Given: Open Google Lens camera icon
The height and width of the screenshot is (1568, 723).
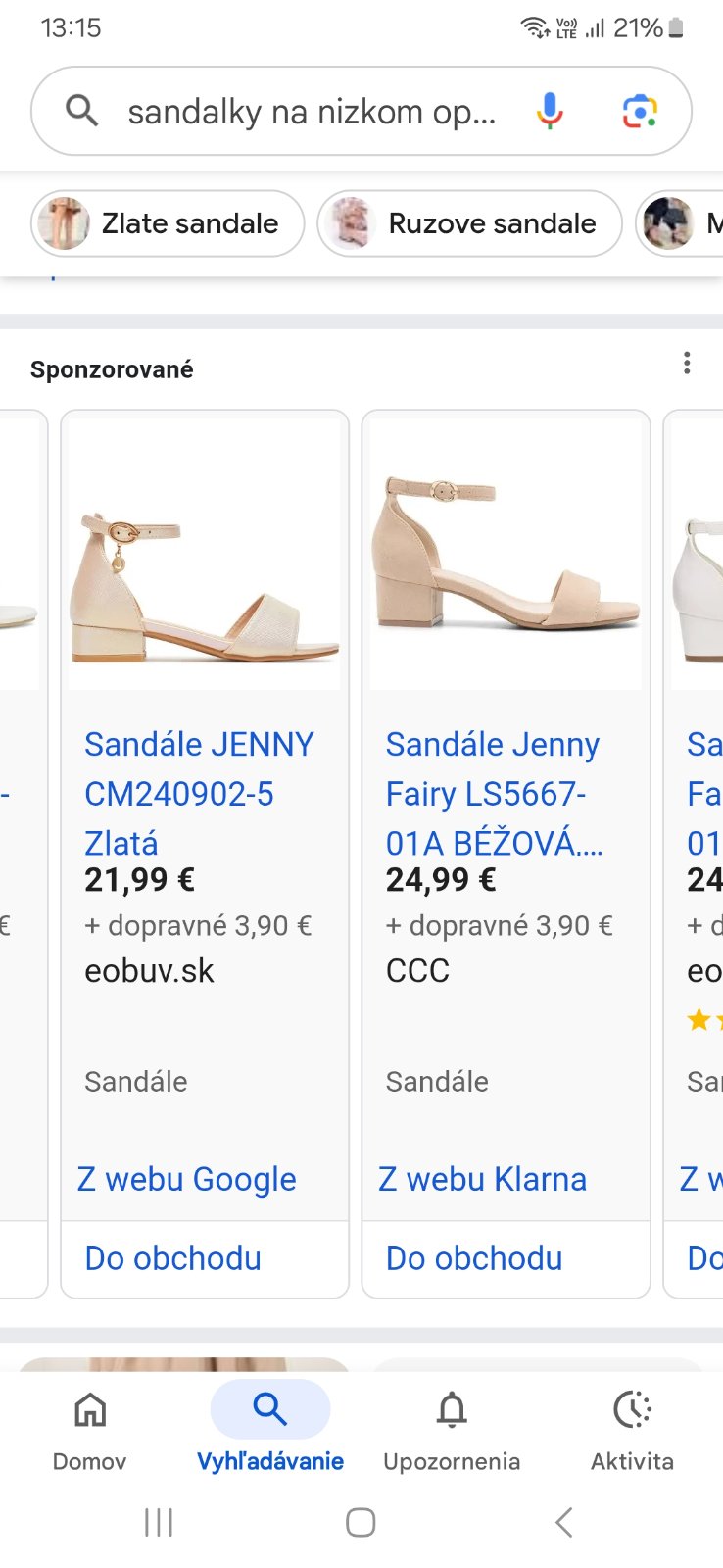Looking at the screenshot, I should point(640,112).
